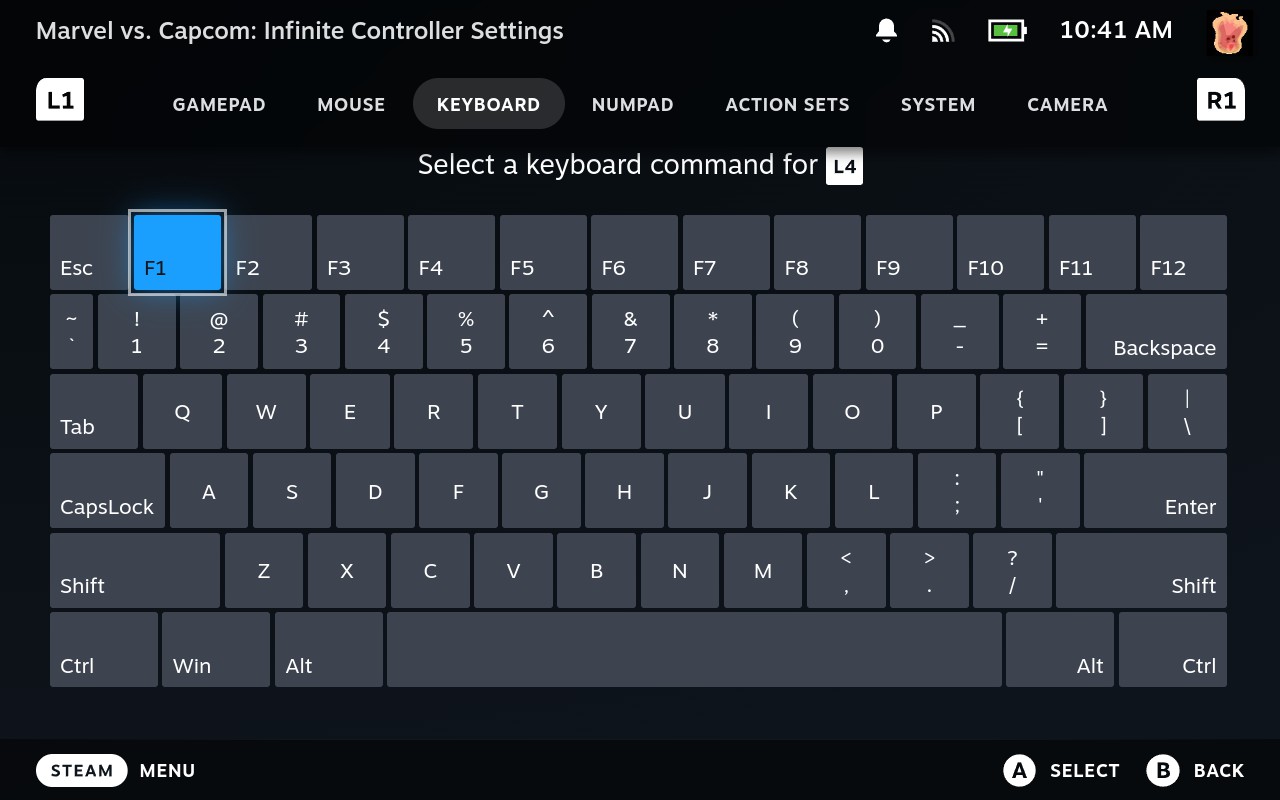Select the space bar key
The image size is (1280, 800).
click(694, 650)
